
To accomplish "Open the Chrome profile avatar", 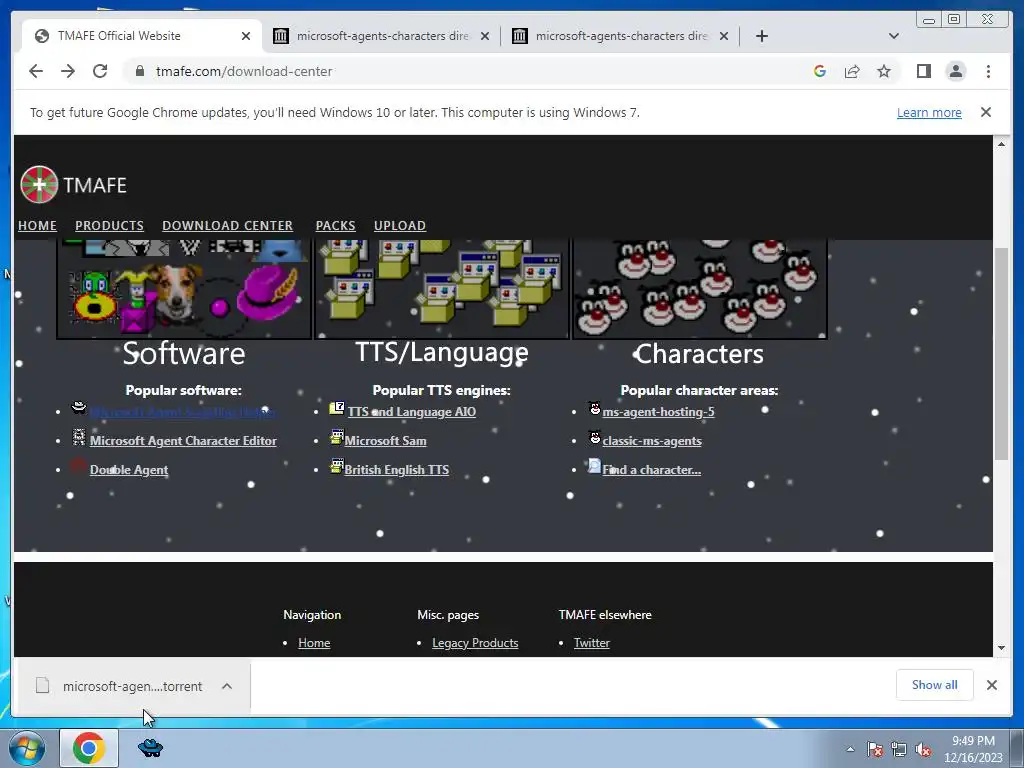I will click(955, 71).
